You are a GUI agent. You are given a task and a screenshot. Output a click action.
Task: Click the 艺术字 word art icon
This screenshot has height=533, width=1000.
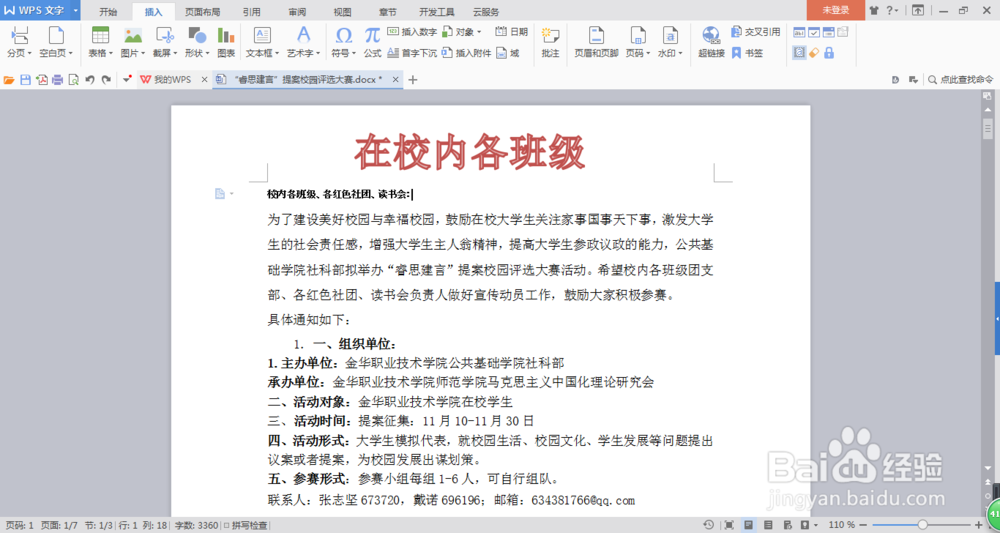pos(304,35)
